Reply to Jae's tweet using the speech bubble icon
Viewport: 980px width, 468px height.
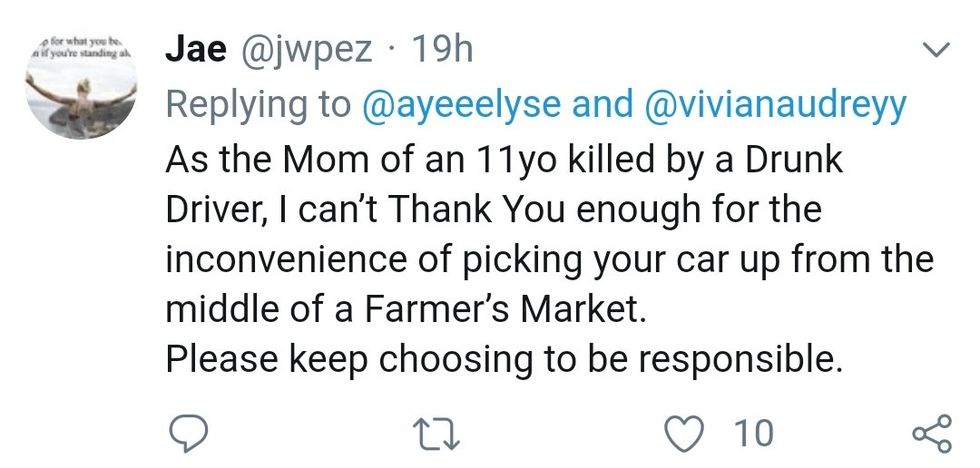(186, 431)
